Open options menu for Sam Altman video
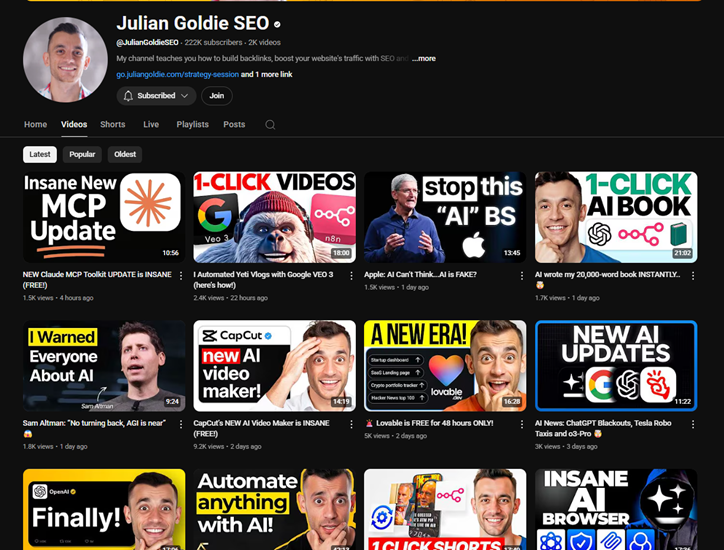 pyautogui.click(x=181, y=424)
